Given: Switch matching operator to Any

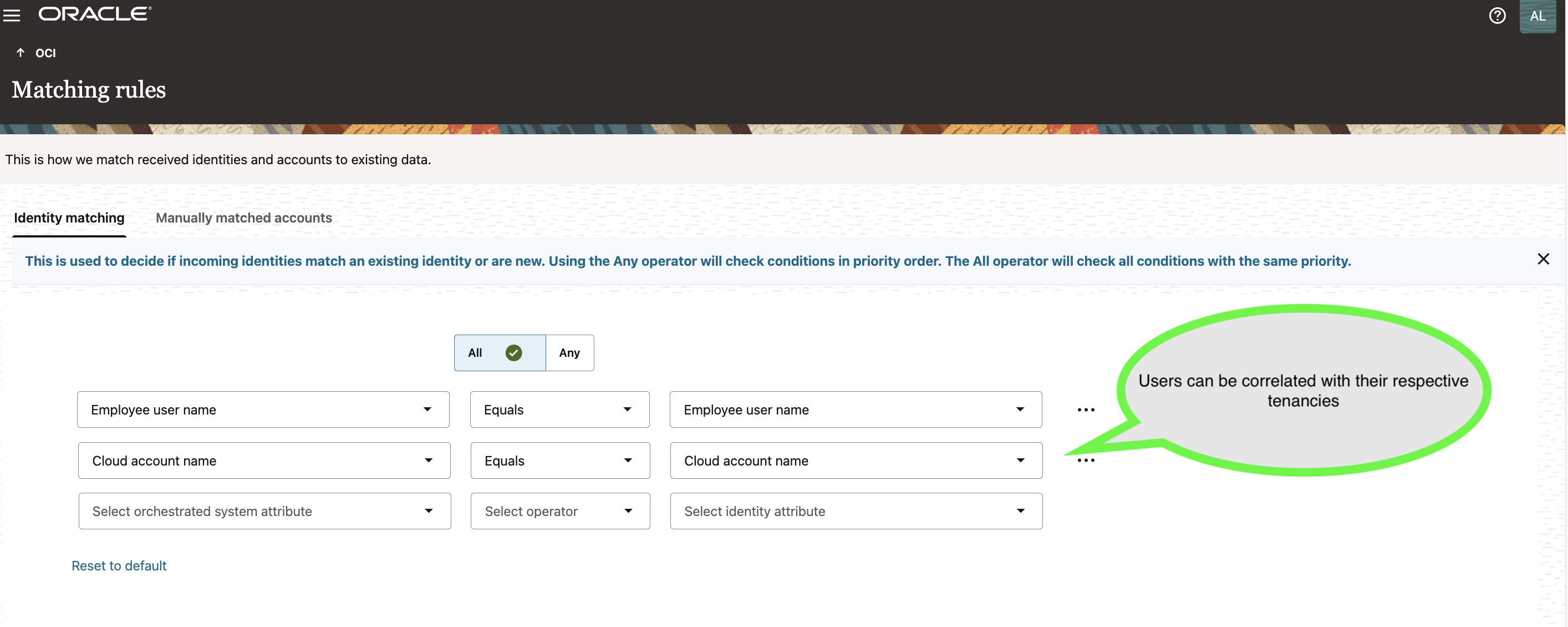Looking at the screenshot, I should [569, 352].
